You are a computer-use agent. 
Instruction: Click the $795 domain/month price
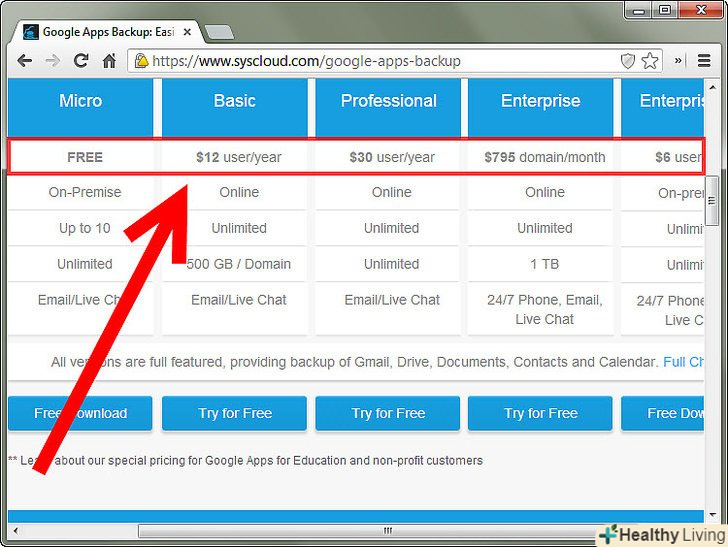[x=545, y=157]
